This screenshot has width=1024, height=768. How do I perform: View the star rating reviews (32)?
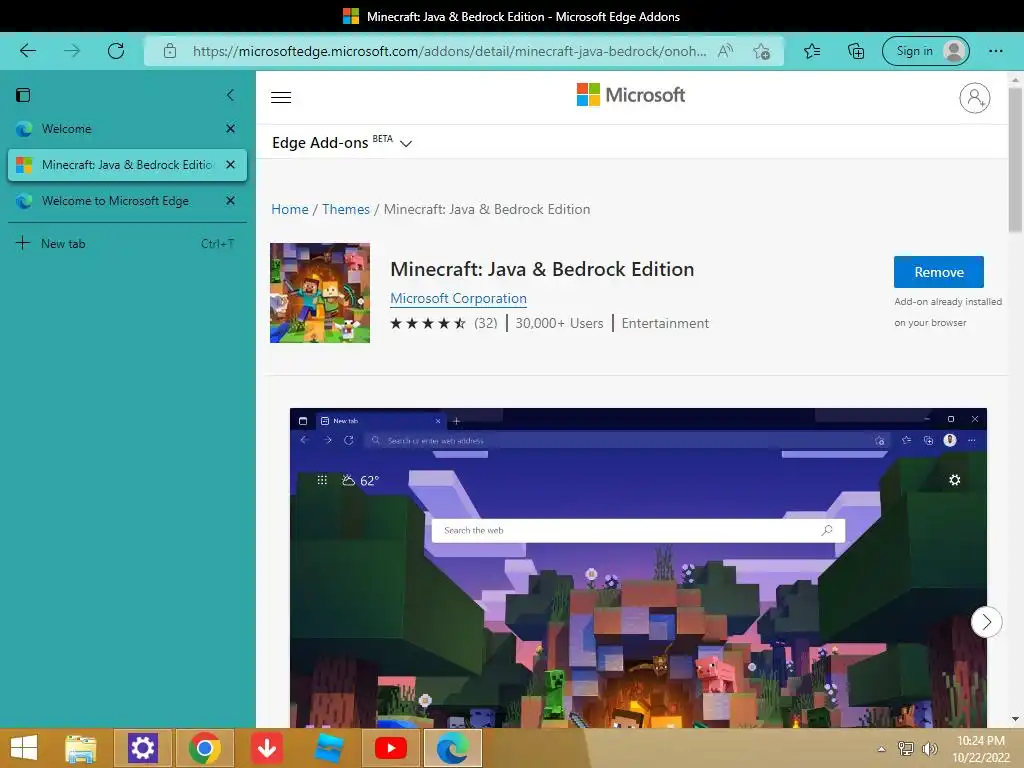(444, 323)
